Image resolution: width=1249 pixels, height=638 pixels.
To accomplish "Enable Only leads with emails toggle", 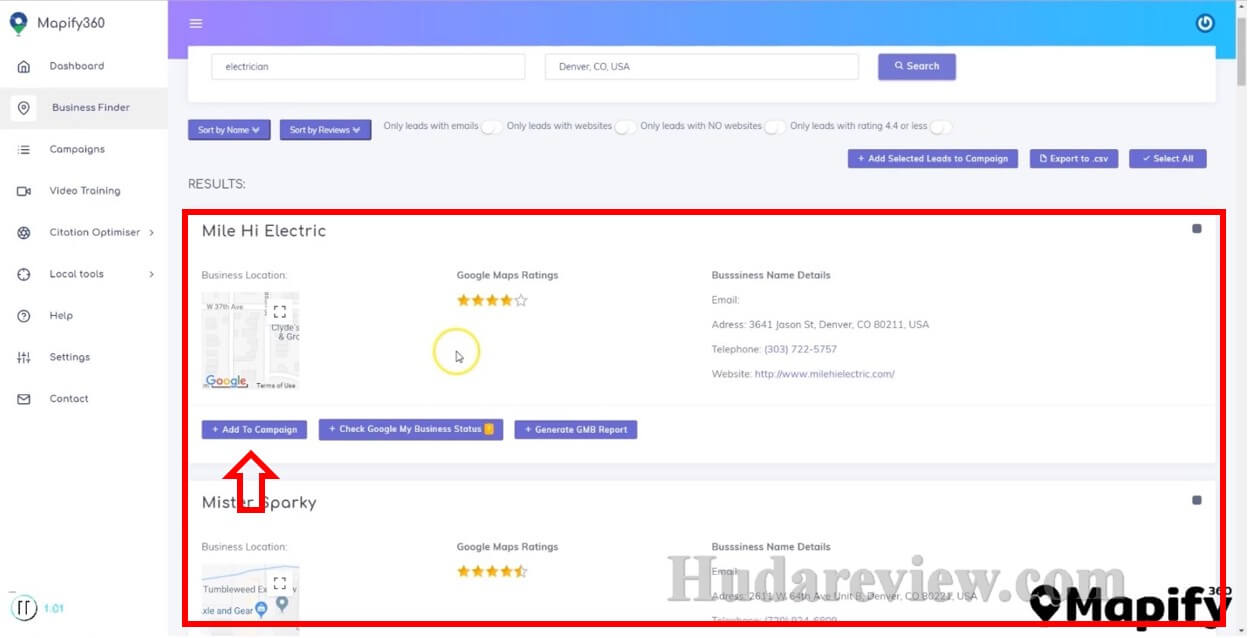I will pyautogui.click(x=491, y=127).
